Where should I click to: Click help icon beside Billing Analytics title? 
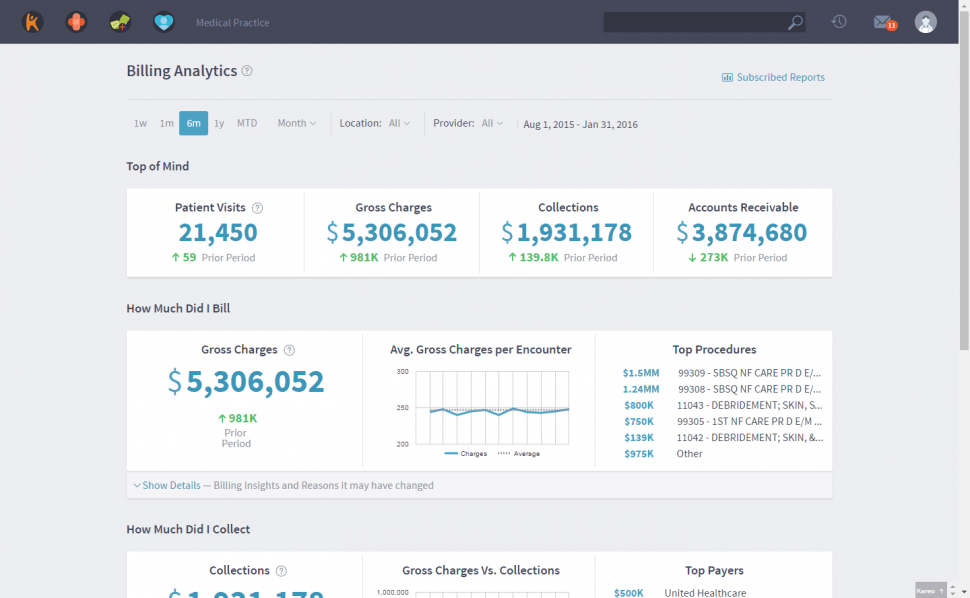[x=247, y=71]
